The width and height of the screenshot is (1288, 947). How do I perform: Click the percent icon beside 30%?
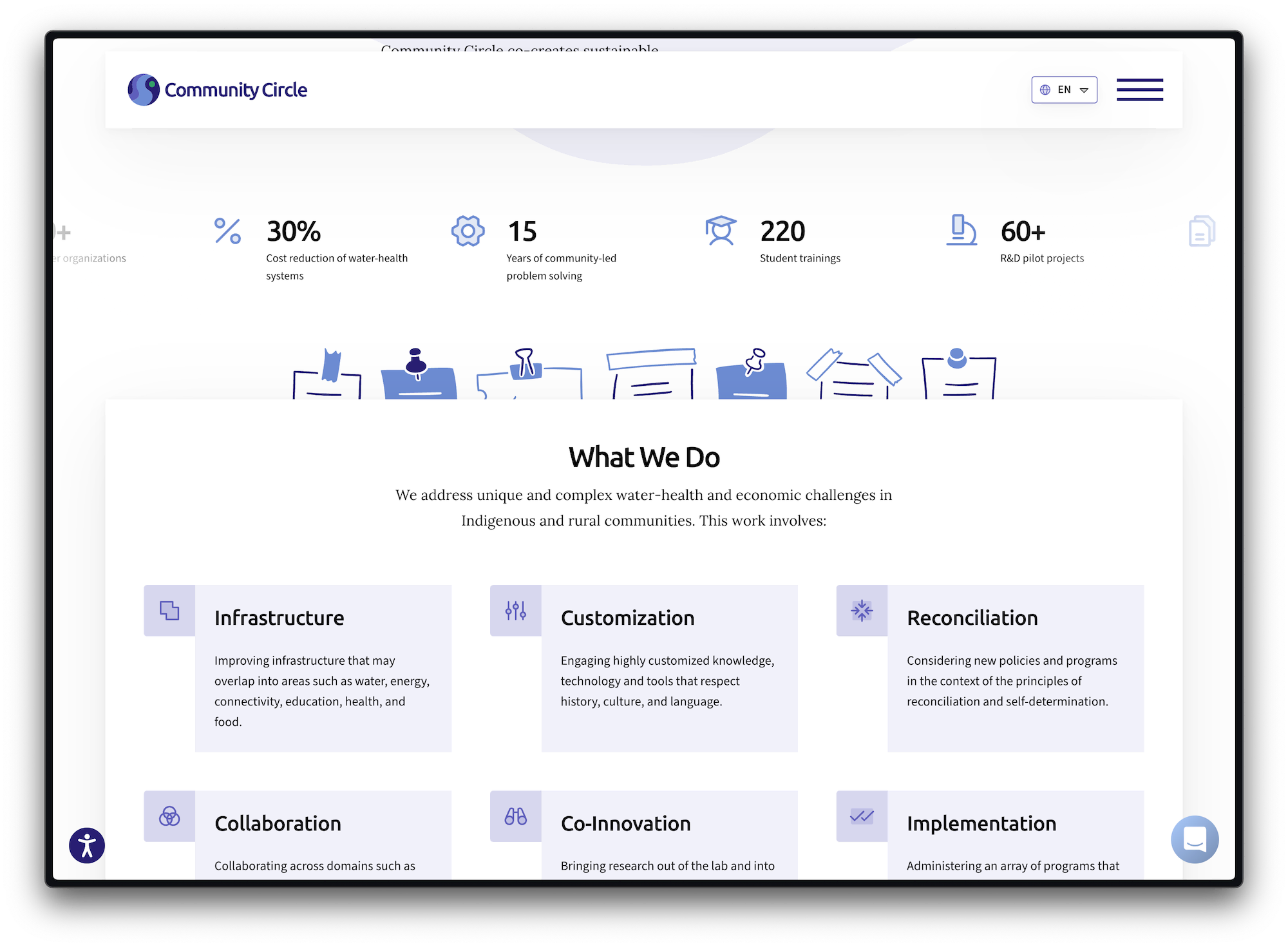[227, 231]
